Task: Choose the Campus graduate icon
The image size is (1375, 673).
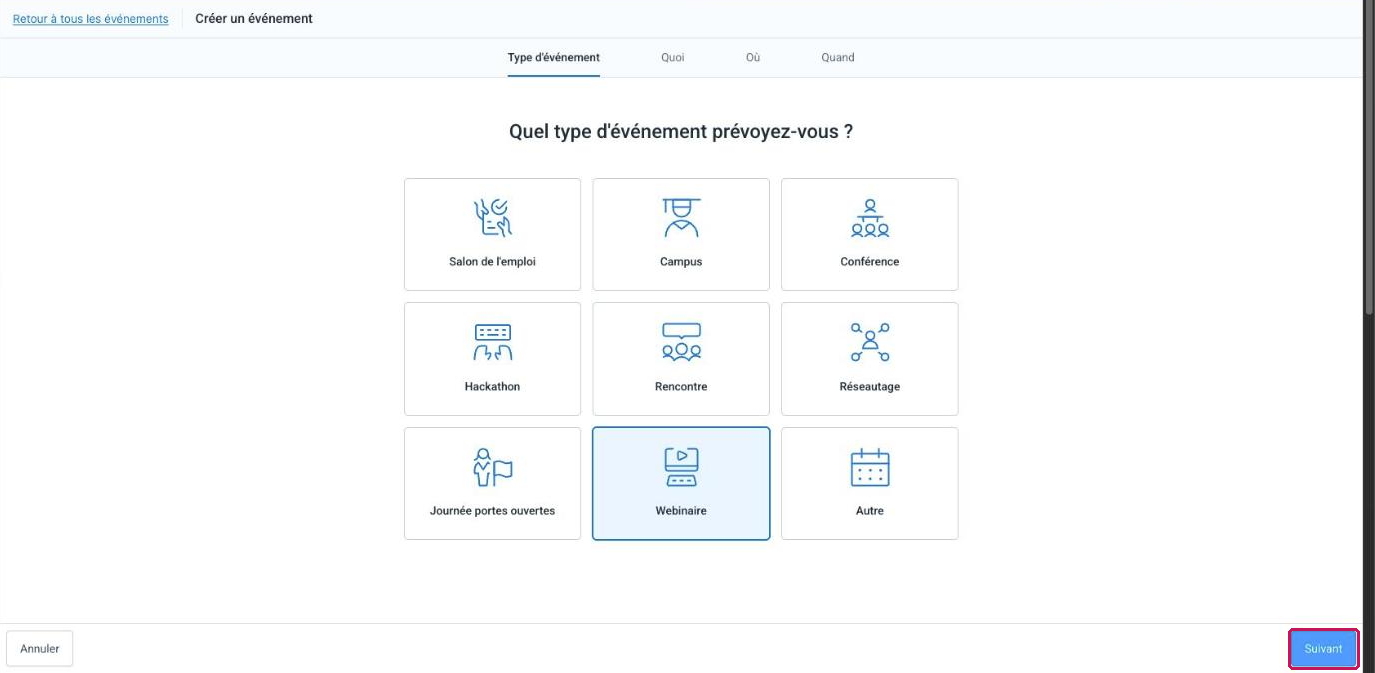Action: 681,218
